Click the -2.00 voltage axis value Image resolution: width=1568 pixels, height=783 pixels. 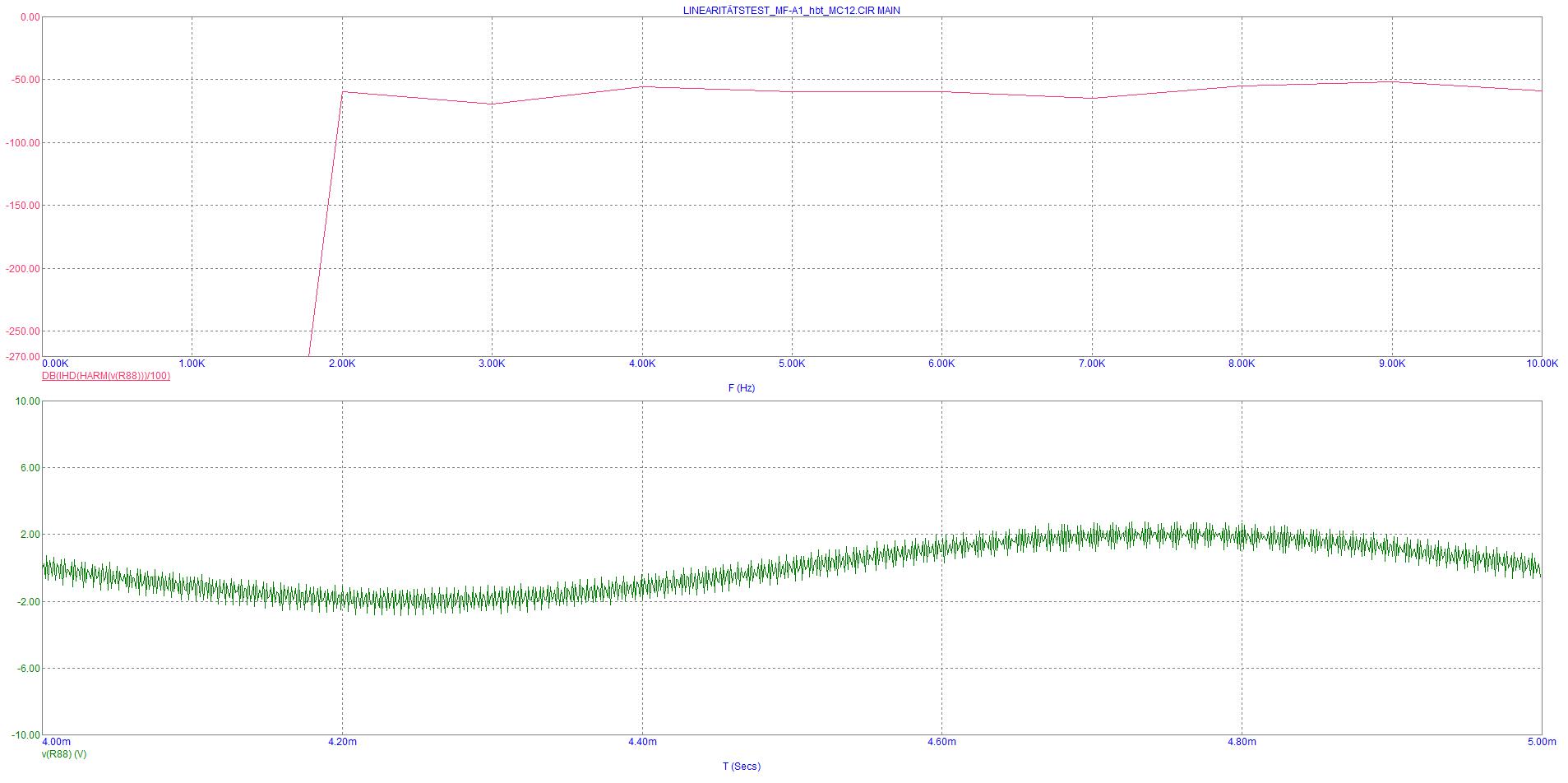coord(28,602)
